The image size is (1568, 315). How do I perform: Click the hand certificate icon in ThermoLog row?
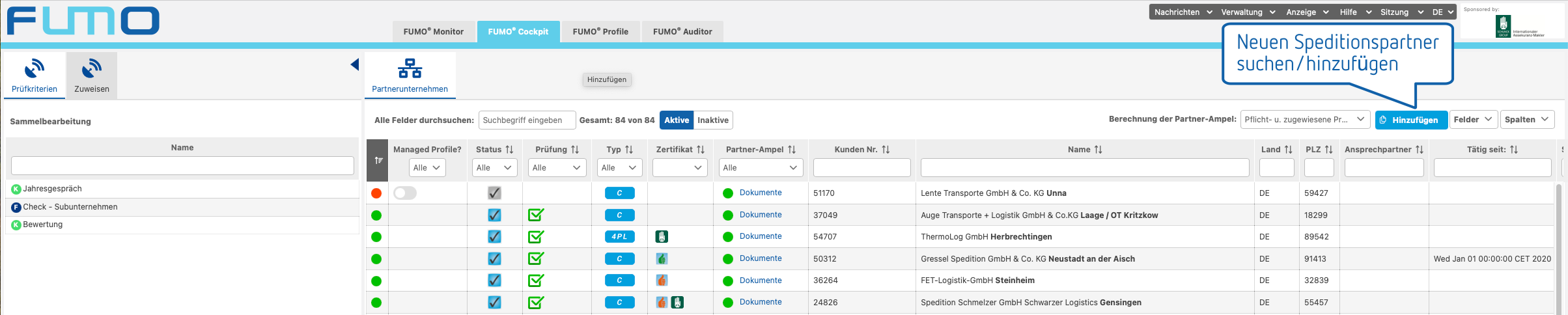pyautogui.click(x=662, y=237)
